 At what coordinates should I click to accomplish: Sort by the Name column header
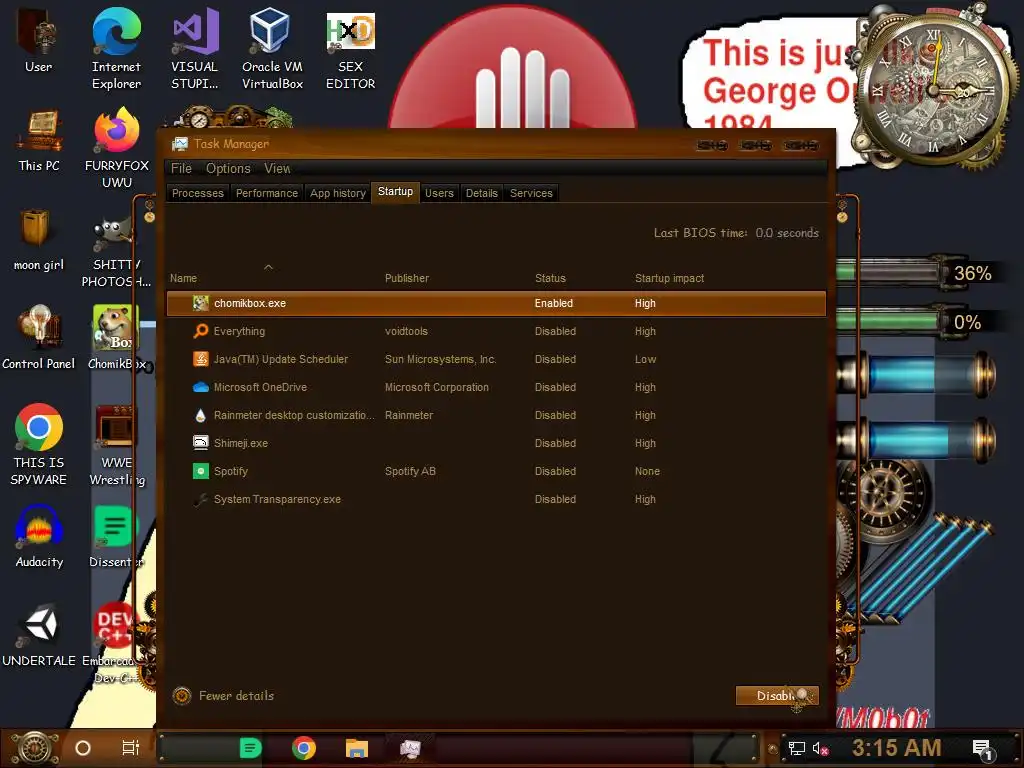184,278
